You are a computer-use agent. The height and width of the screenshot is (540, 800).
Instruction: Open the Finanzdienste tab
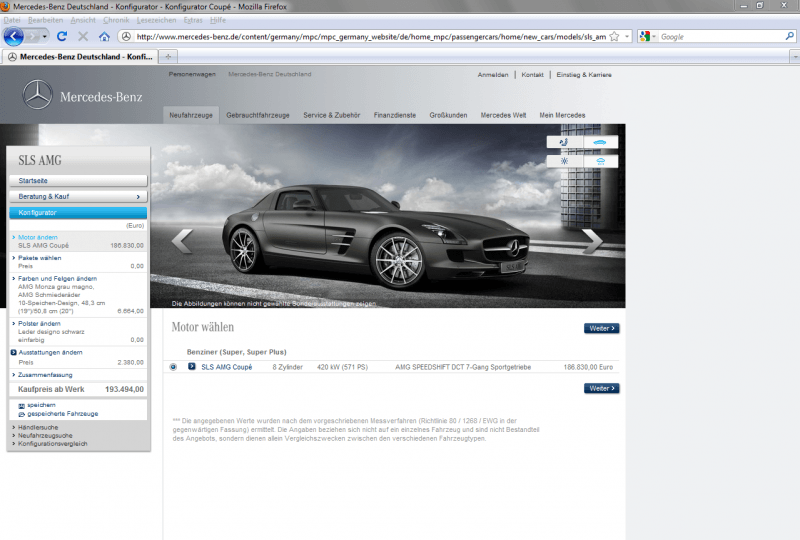tap(394, 115)
